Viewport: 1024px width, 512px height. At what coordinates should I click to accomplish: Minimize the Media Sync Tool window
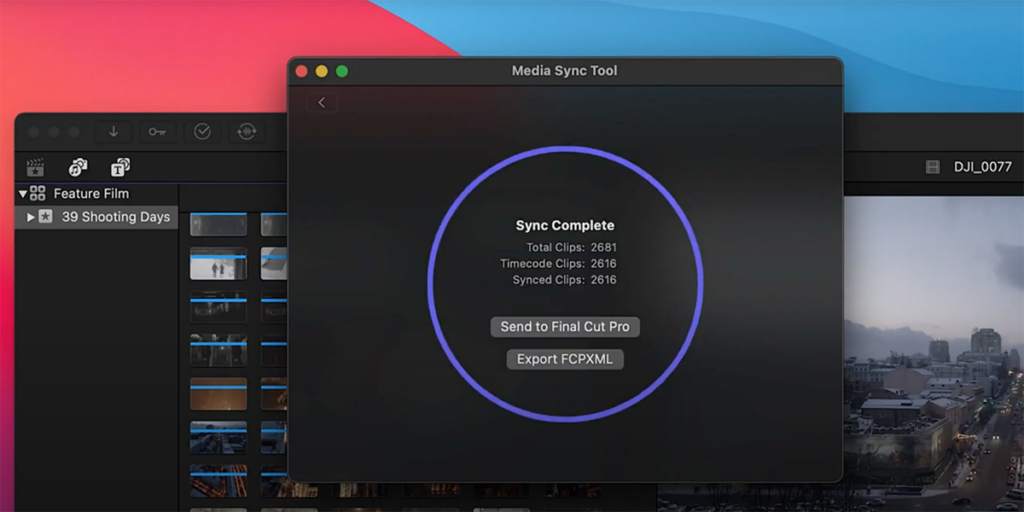(321, 71)
